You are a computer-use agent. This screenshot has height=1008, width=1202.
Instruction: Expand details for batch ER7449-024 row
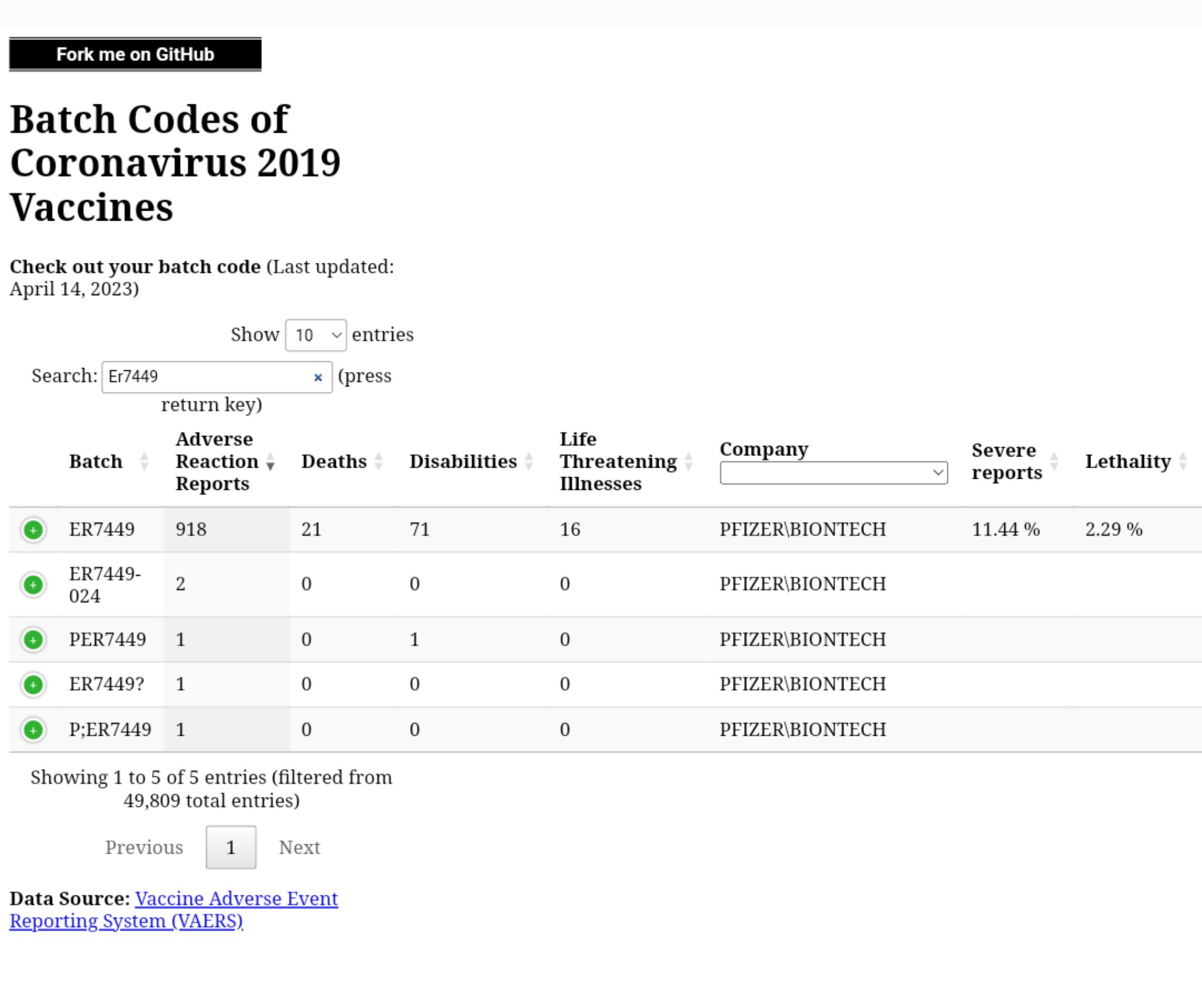pyautogui.click(x=33, y=584)
